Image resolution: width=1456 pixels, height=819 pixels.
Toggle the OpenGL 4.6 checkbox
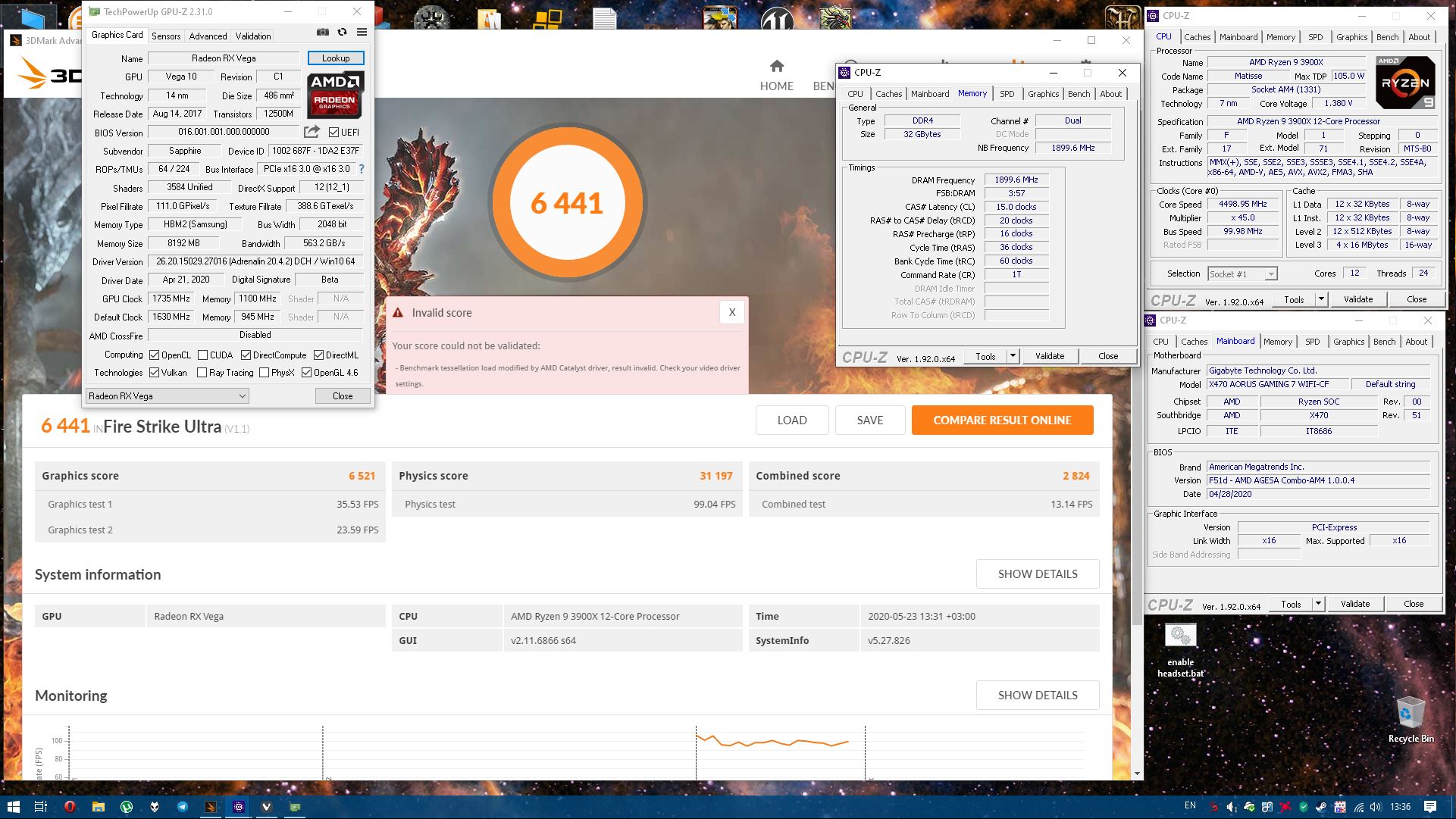pos(306,372)
